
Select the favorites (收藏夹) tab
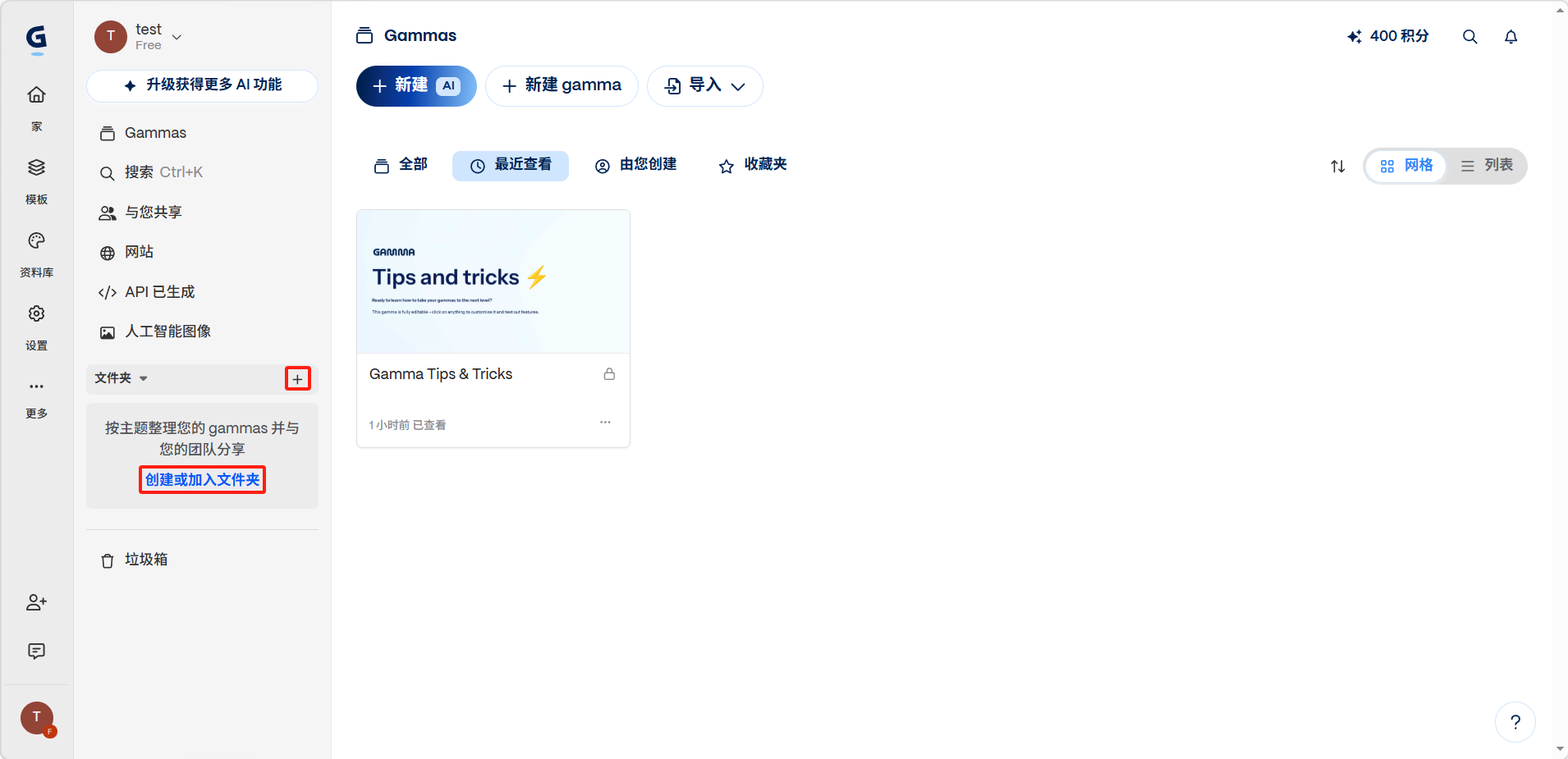coord(753,166)
